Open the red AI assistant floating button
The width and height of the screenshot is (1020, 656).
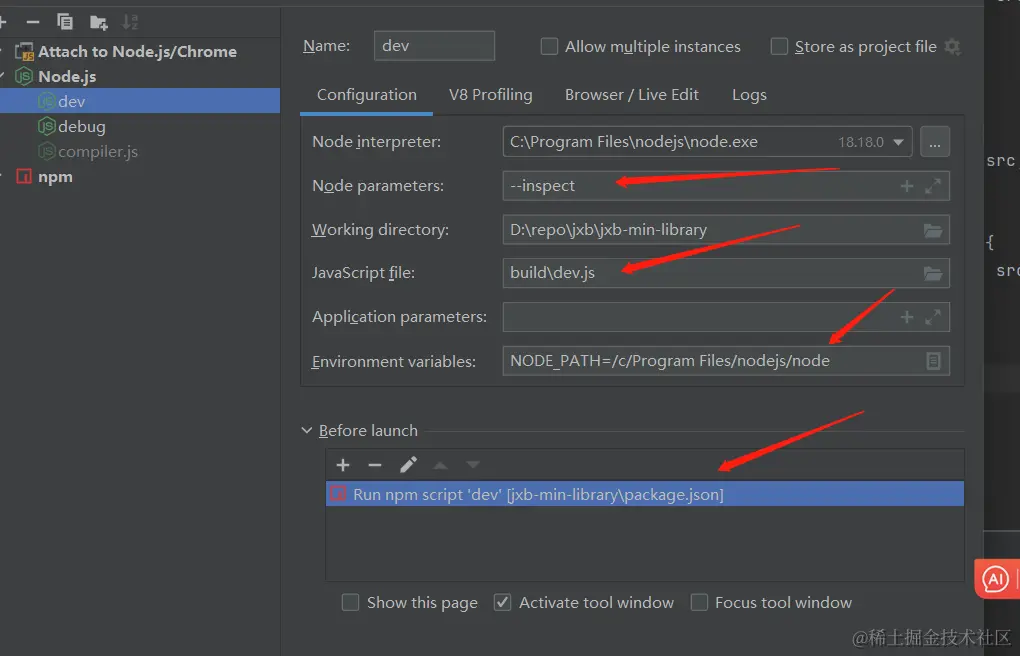click(x=996, y=579)
